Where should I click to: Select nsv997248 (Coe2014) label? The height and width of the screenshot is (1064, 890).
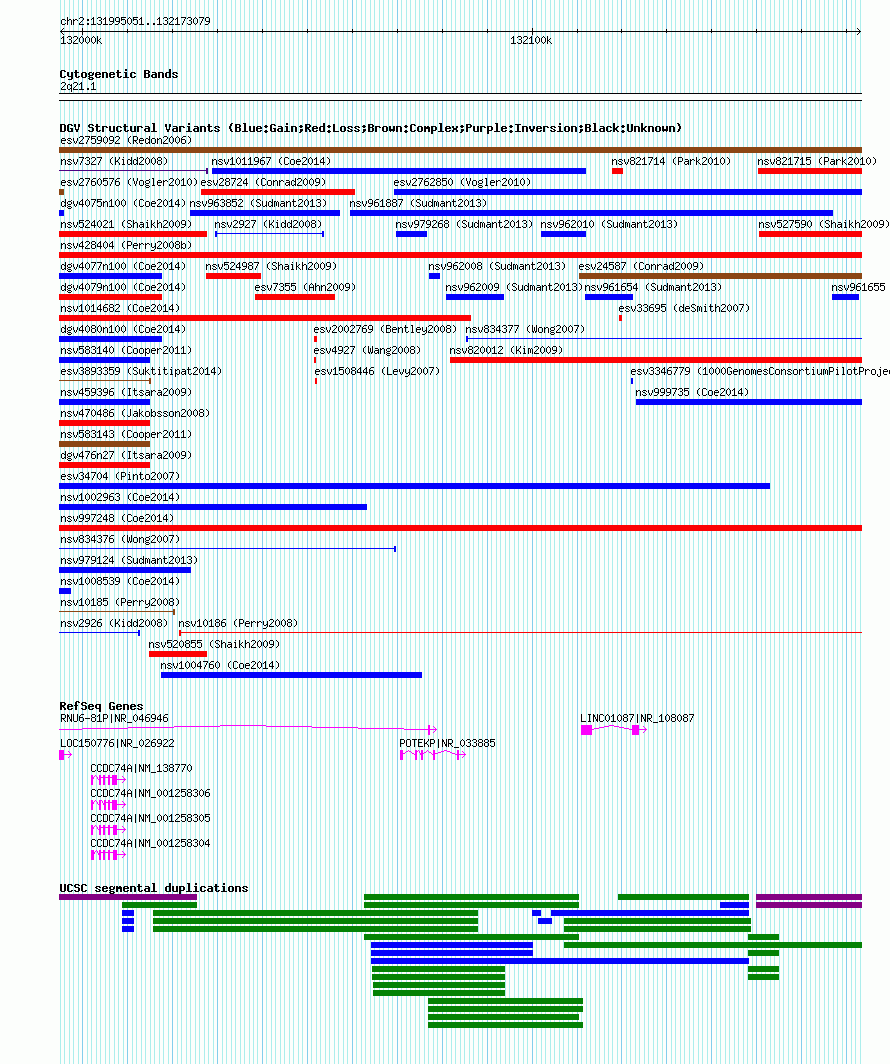(117, 519)
